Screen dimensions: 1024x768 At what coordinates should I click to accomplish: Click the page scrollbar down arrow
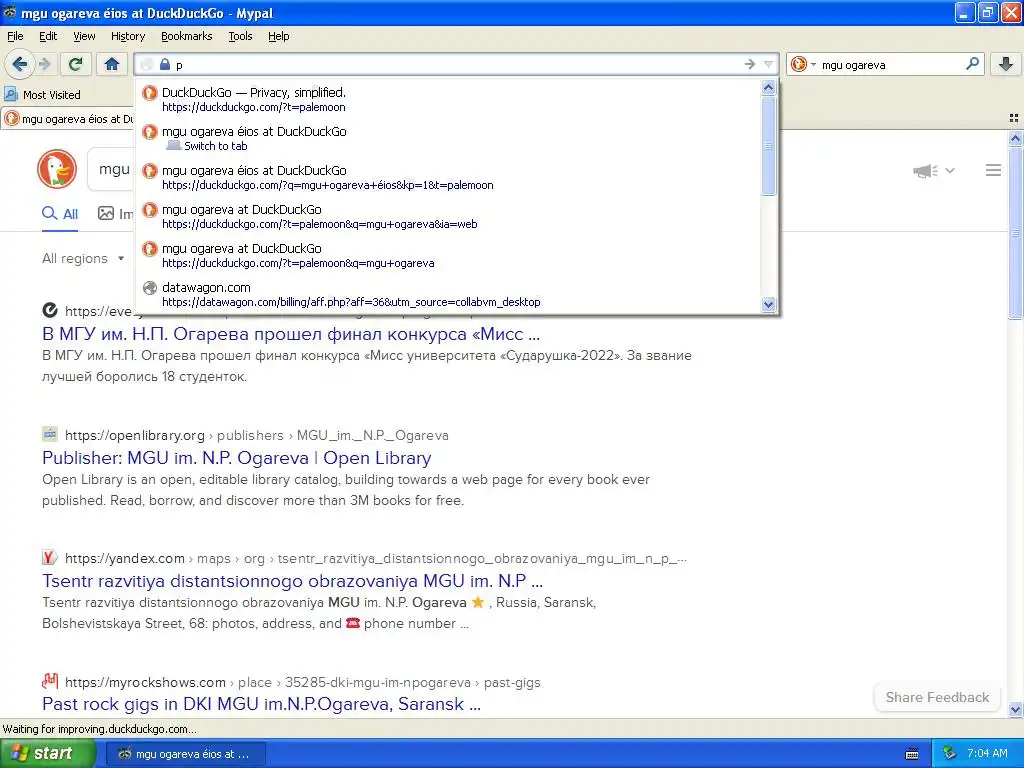(x=1015, y=709)
